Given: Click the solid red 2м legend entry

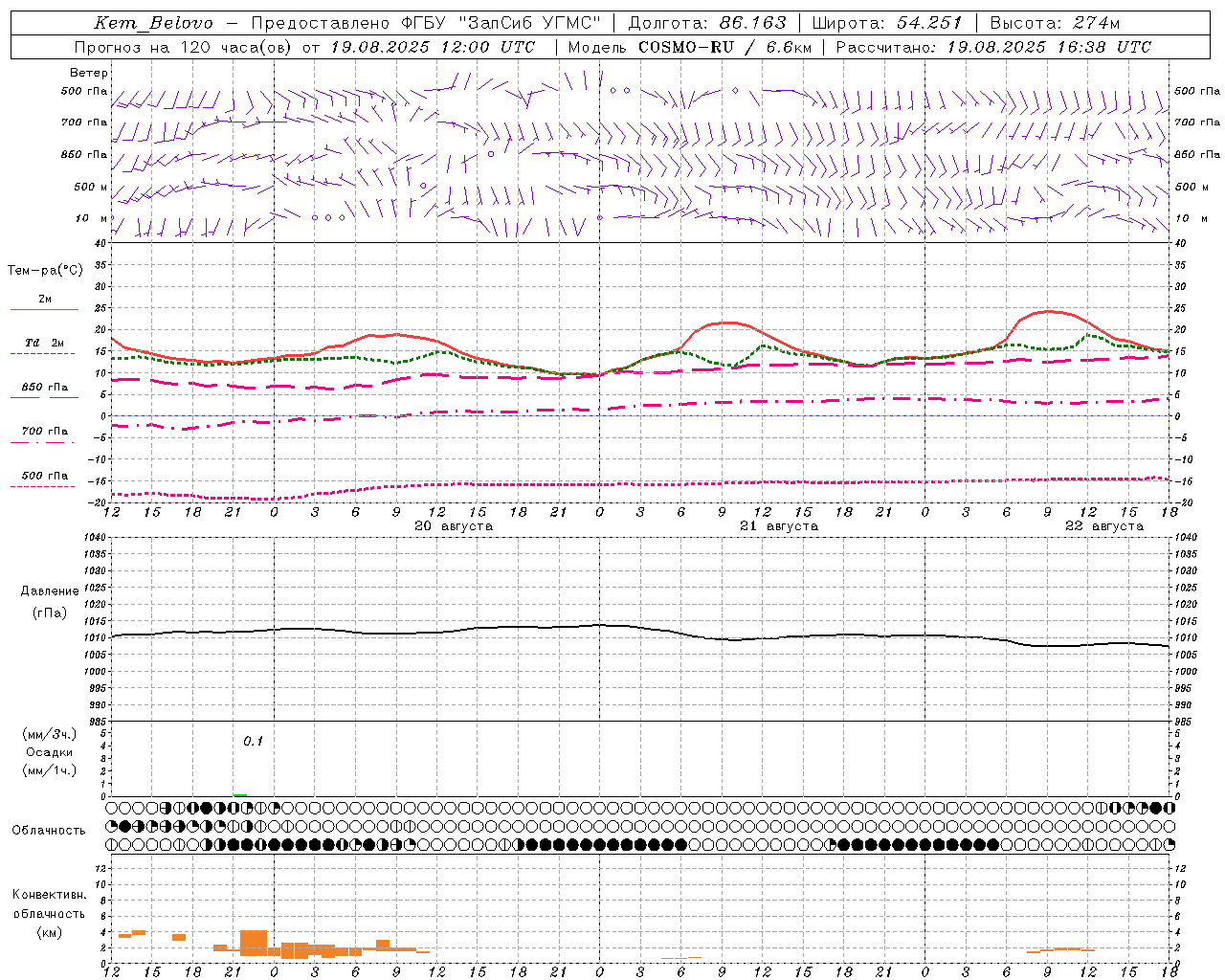Looking at the screenshot, I should tap(45, 301).
